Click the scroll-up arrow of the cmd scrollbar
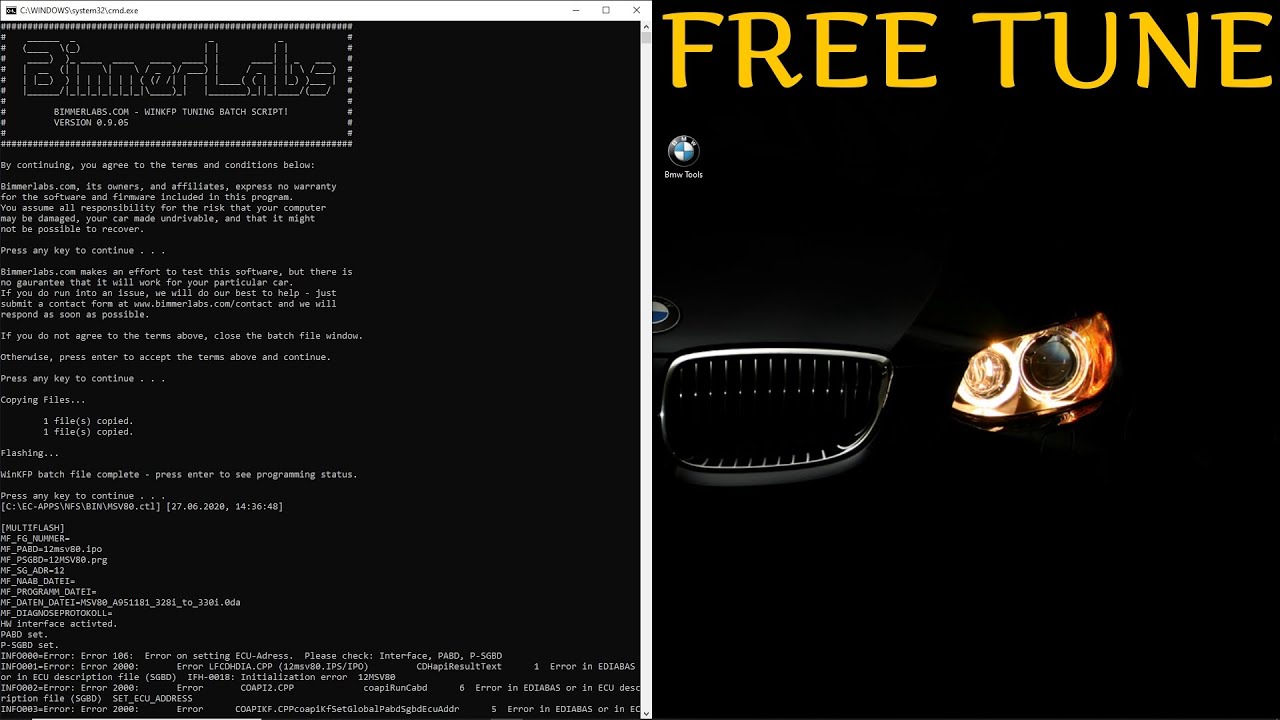This screenshot has width=1280, height=720. [646, 26]
